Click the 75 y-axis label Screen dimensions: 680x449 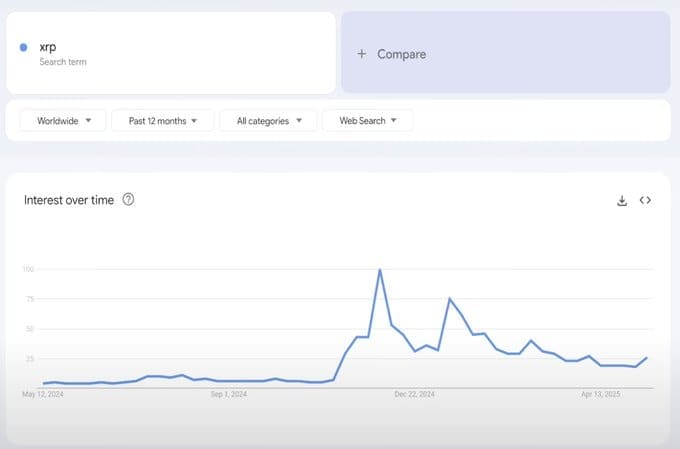pyautogui.click(x=29, y=299)
